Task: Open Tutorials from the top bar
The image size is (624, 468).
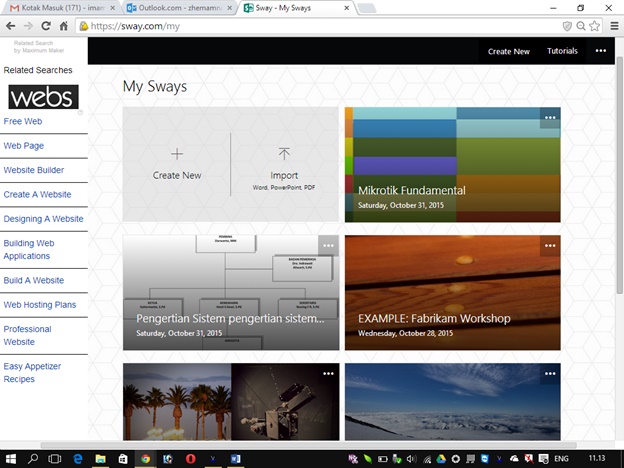Action: point(562,51)
